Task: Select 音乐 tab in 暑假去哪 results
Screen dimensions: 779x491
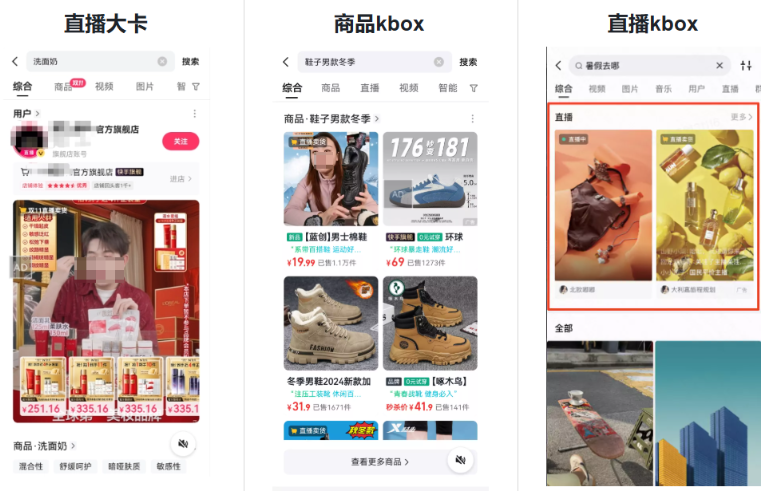Action: [x=663, y=89]
